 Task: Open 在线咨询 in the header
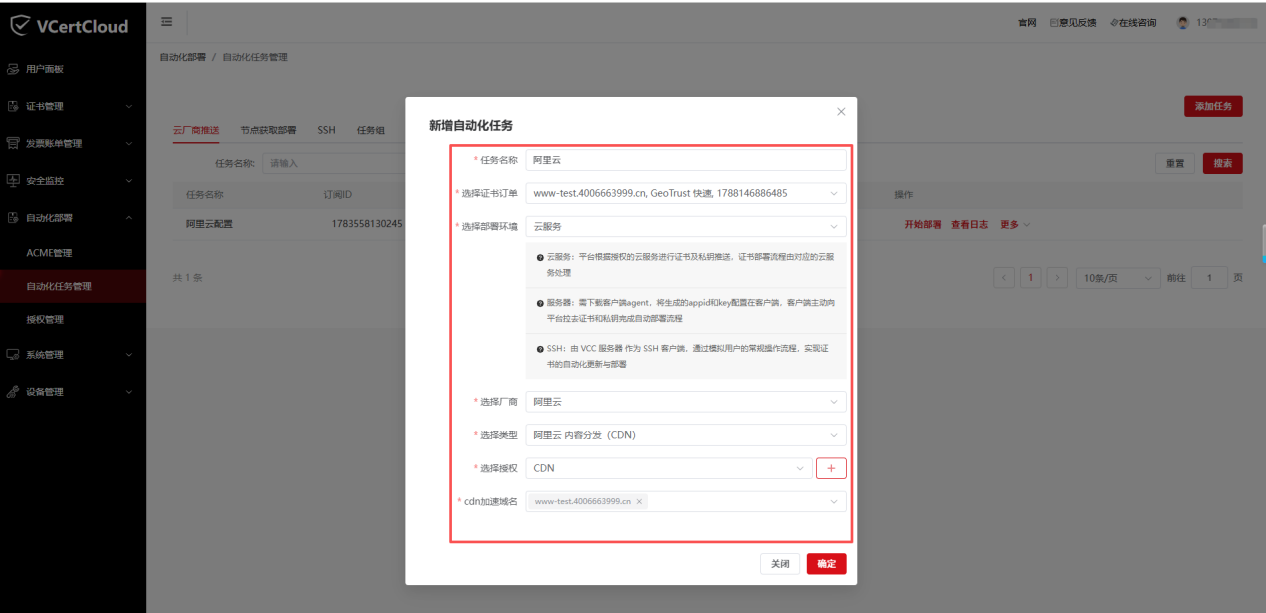click(x=1133, y=22)
